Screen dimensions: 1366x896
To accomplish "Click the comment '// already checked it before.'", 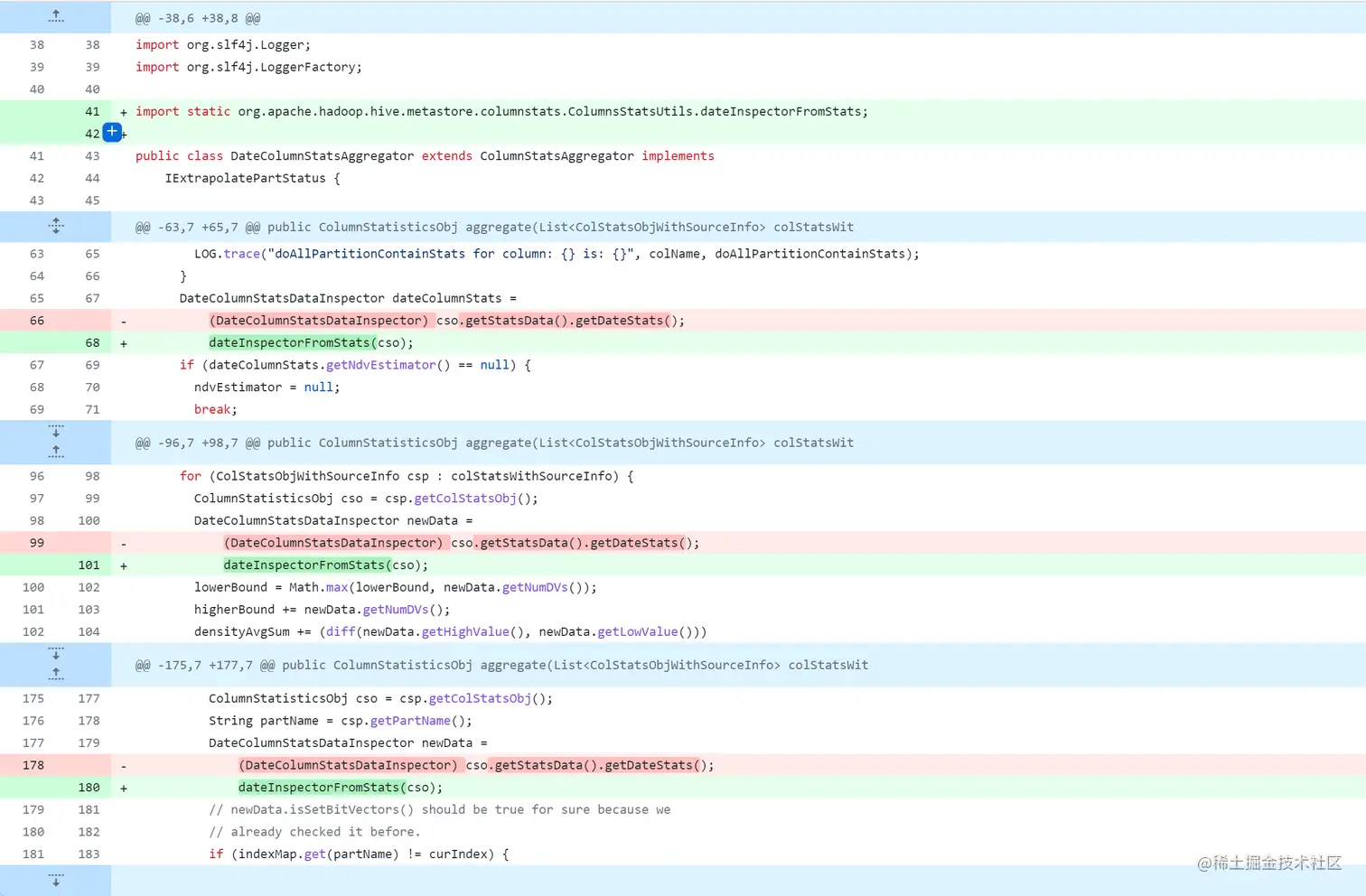I will coord(314,832).
